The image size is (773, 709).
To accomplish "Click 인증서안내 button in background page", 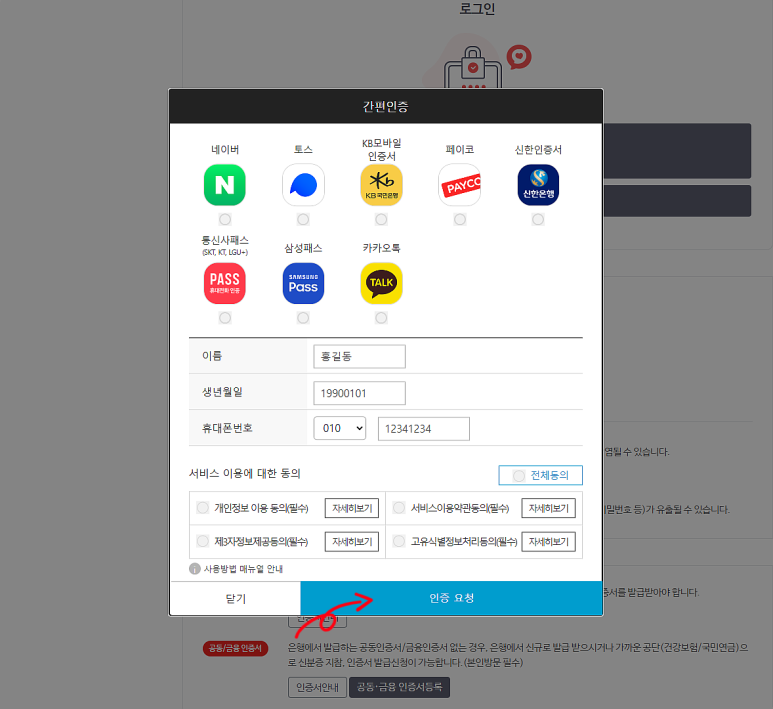I will pos(317,687).
